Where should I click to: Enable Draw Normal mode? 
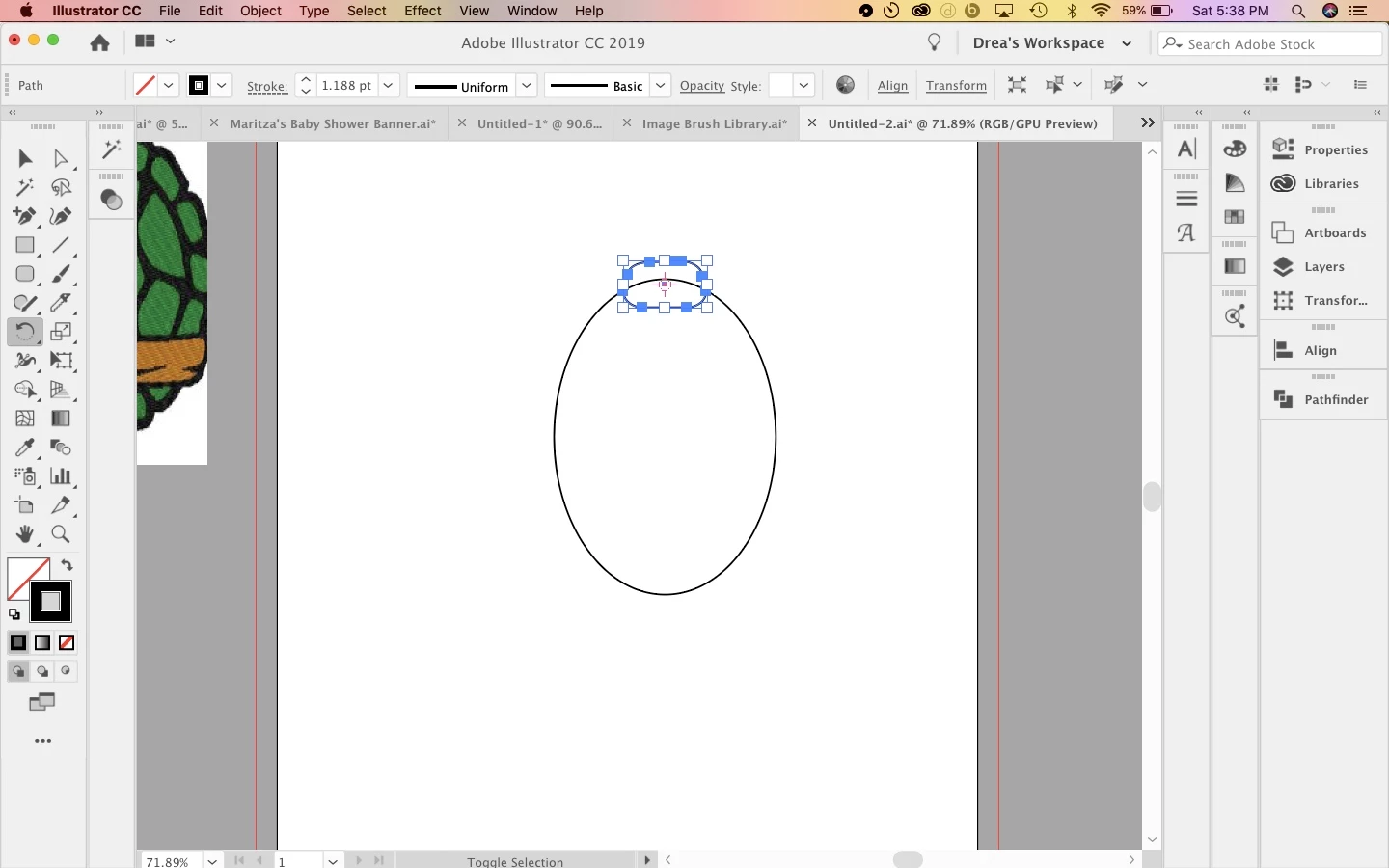[x=18, y=671]
